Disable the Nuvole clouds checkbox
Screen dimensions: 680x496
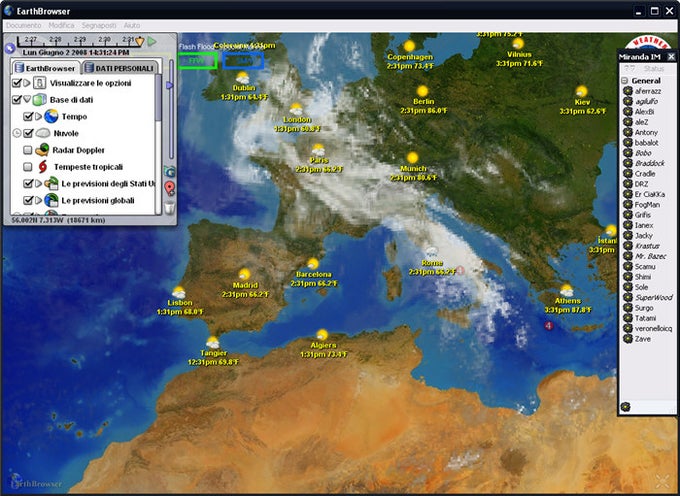click(x=28, y=133)
